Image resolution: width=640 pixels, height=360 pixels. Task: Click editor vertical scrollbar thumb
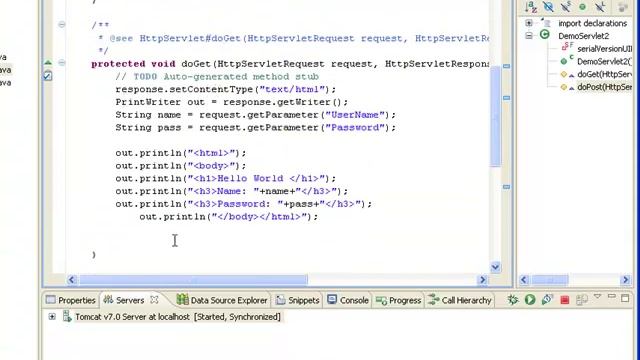tap(495, 116)
